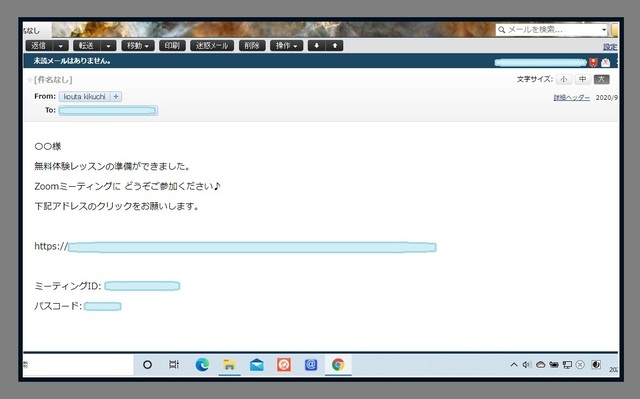Launch the Mail app from taskbar

[256, 364]
